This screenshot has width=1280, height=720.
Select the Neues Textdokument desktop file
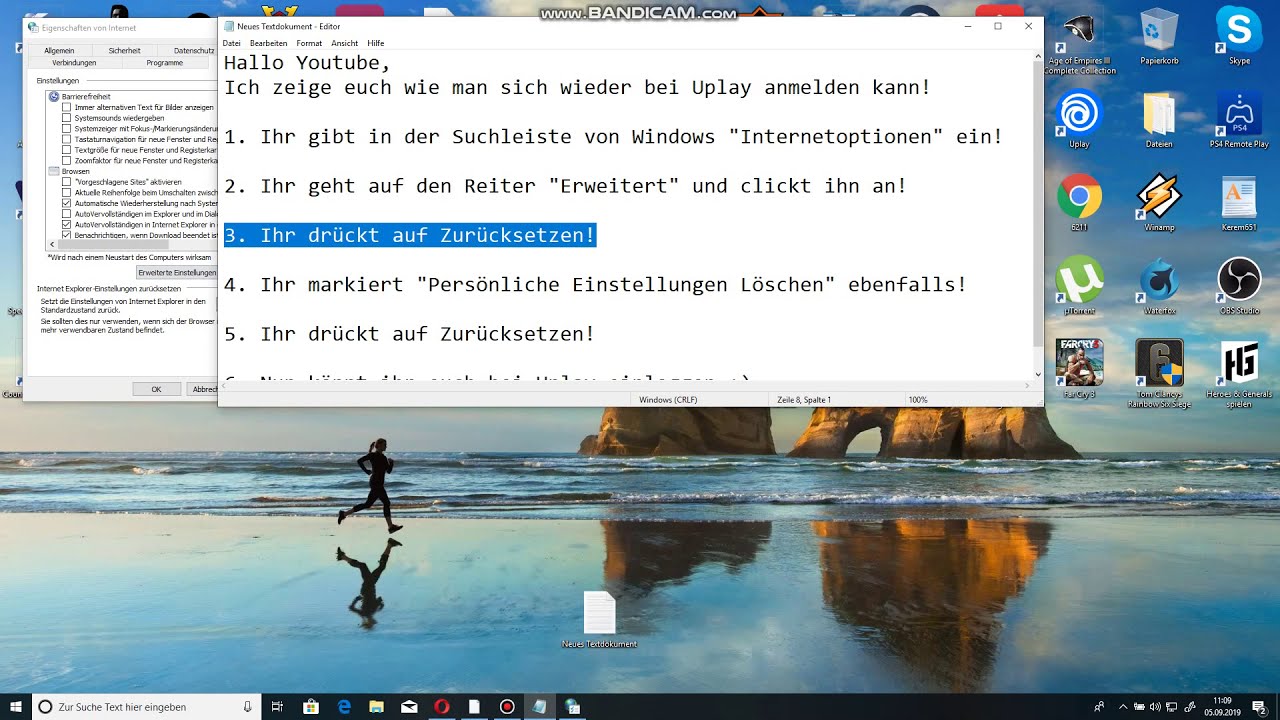click(x=599, y=620)
